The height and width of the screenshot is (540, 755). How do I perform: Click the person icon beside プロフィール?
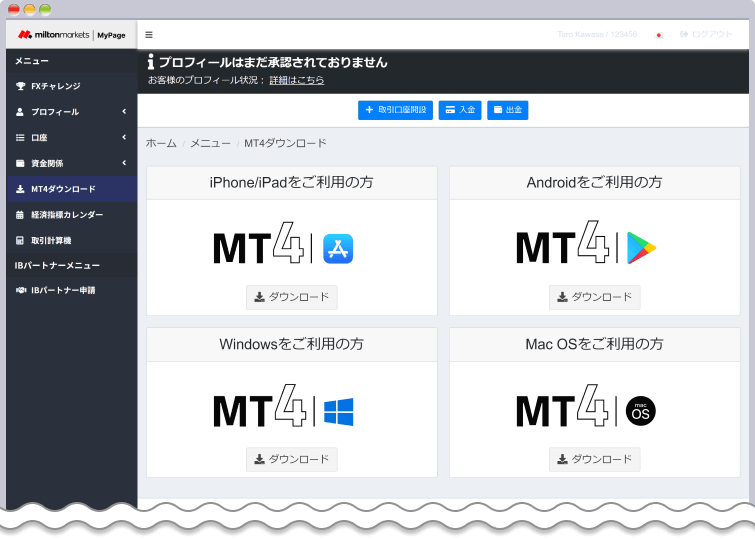(x=20, y=112)
